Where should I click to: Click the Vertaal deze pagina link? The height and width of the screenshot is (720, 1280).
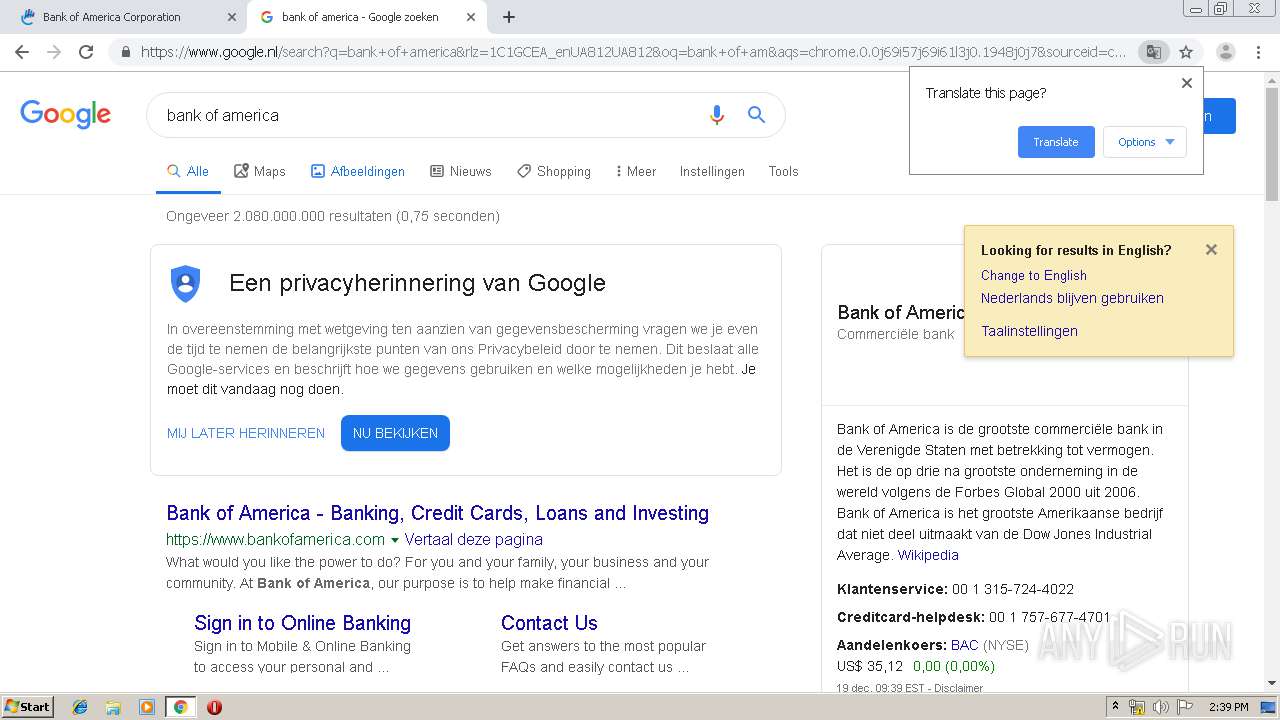point(473,540)
